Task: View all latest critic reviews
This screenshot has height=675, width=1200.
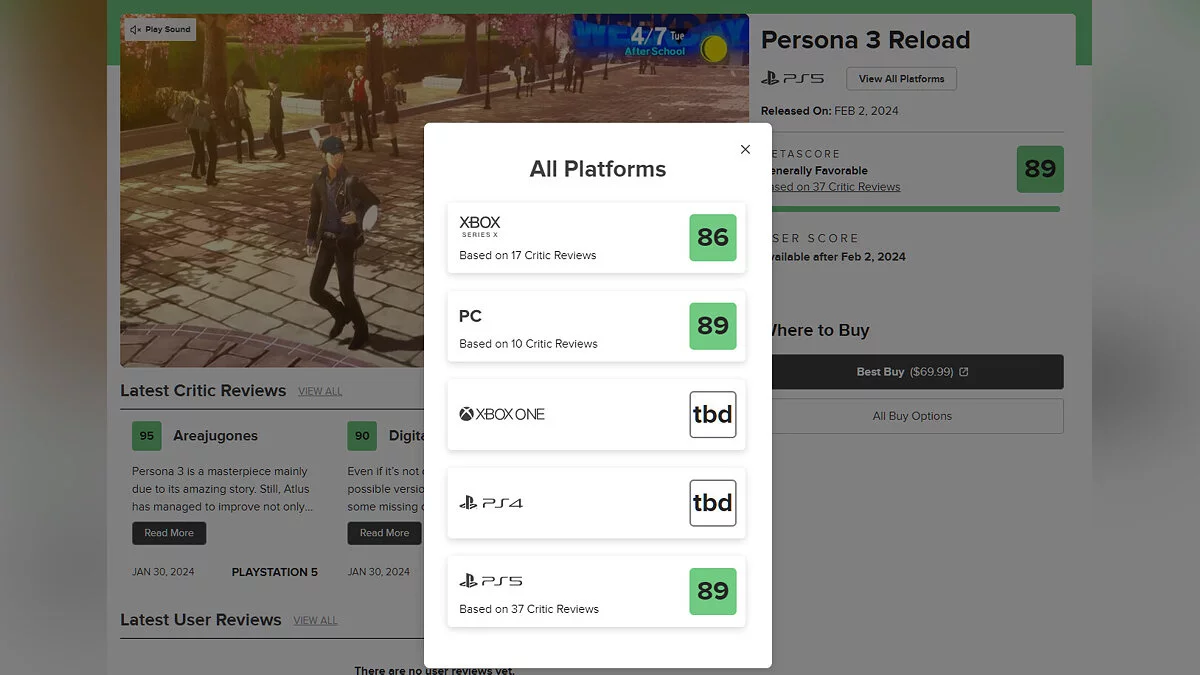Action: tap(320, 391)
